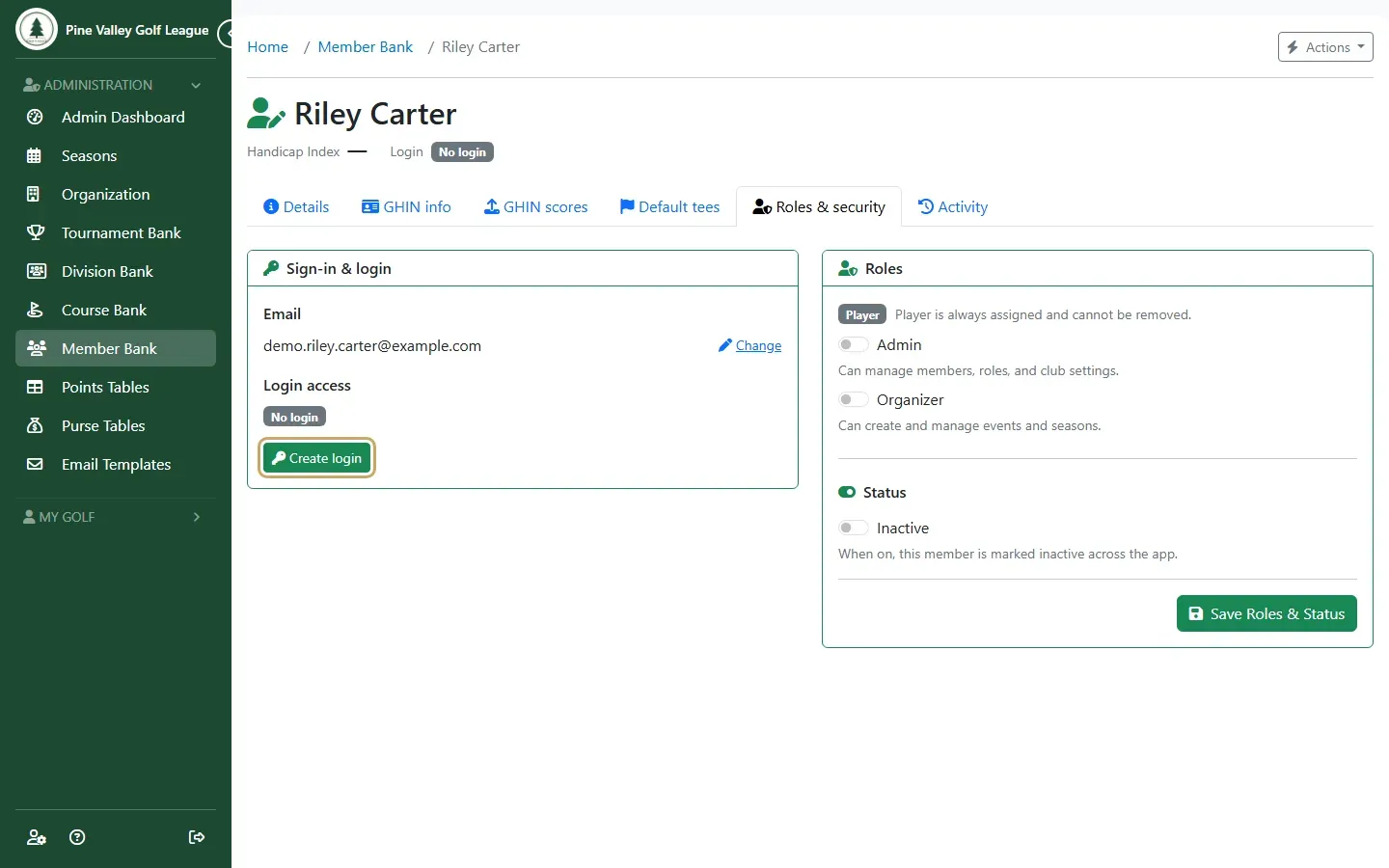The image size is (1389, 868).
Task: Turn on the Organizer role switch
Action: coord(854,399)
